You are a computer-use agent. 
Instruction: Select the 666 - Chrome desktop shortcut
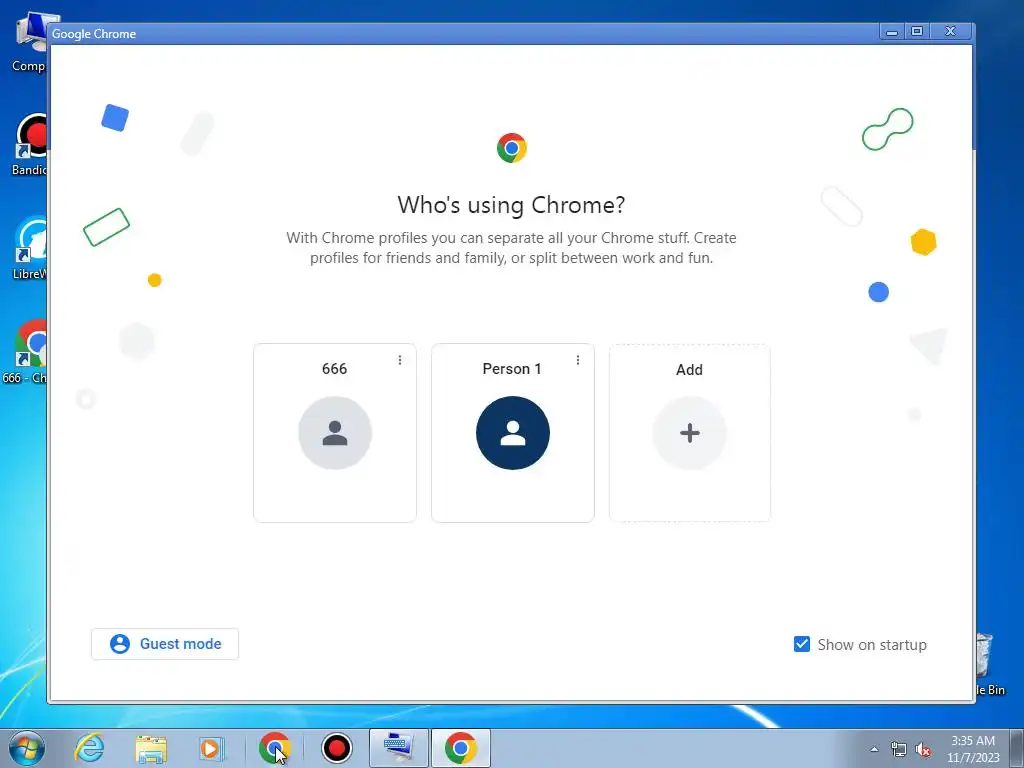click(25, 353)
